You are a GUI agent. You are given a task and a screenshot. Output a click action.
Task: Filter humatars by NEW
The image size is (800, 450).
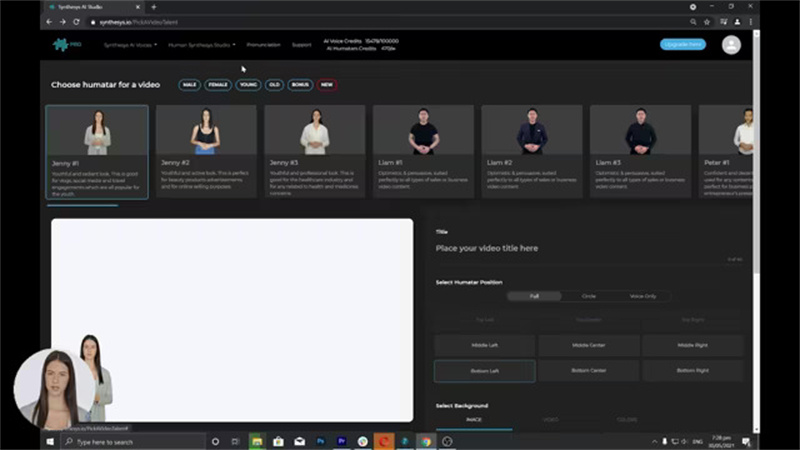(327, 85)
